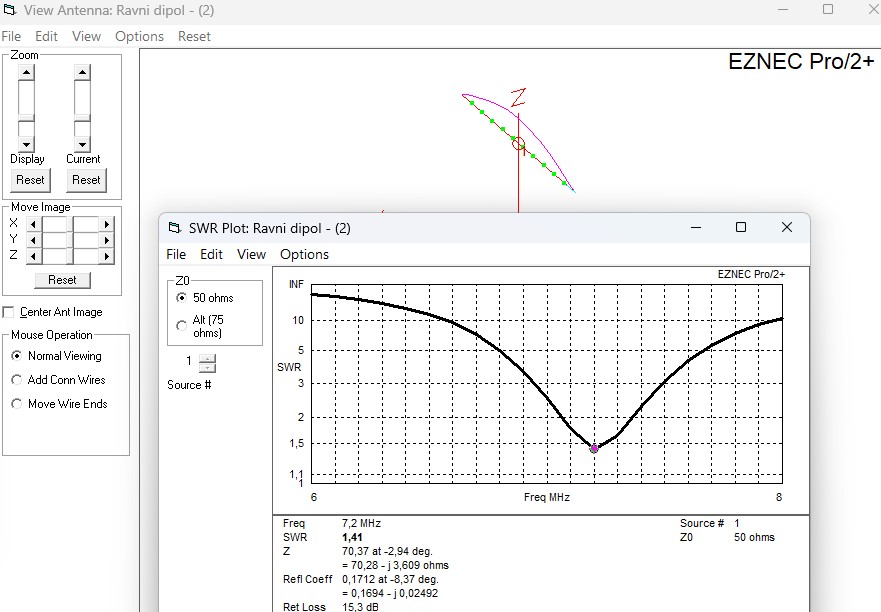881x612 pixels.
Task: Select Alt (75 ohms) Z0 option
Action: click(x=181, y=325)
